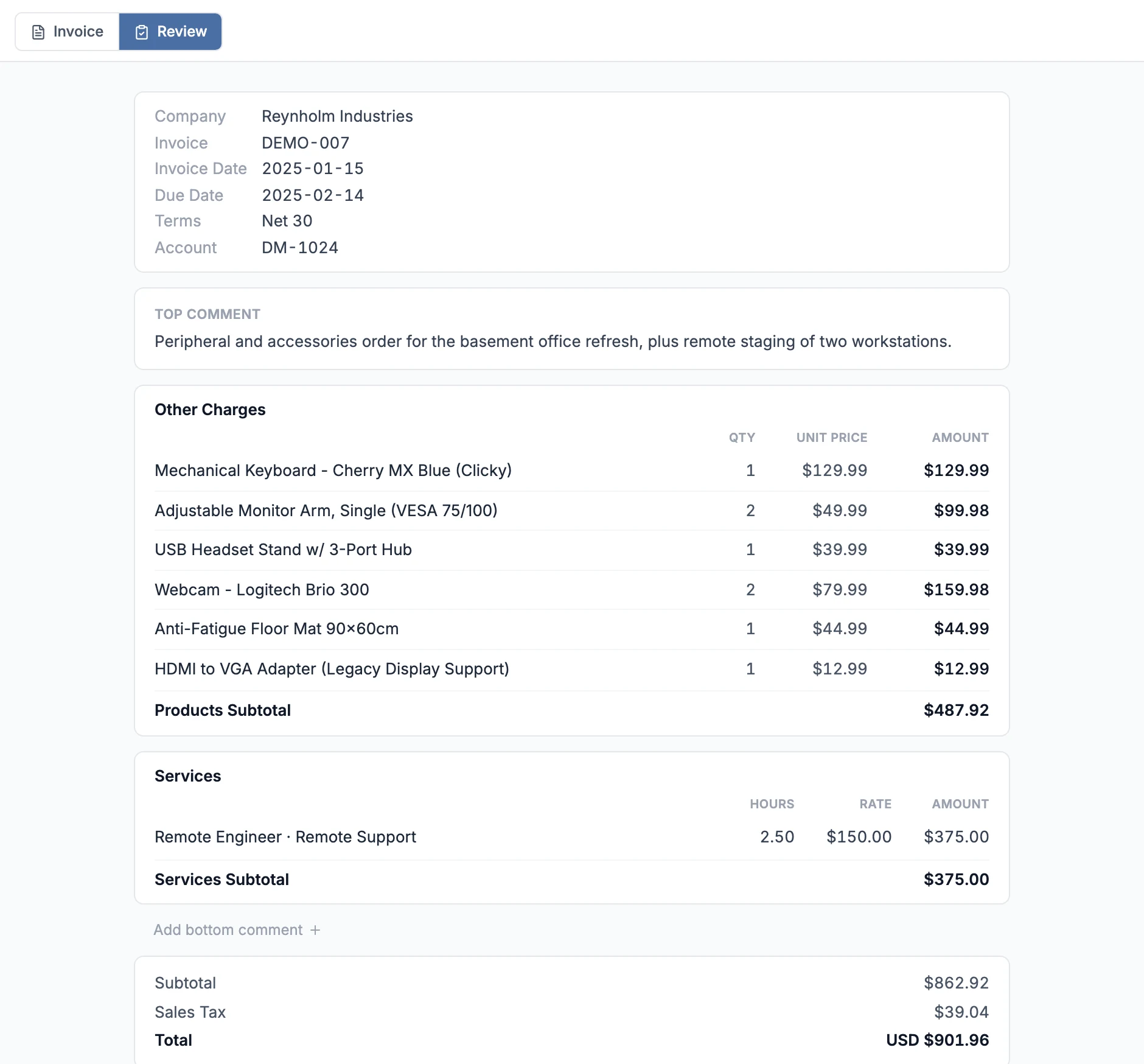Select the Mechanical Keyboard Cherry MX Blue row

(572, 471)
